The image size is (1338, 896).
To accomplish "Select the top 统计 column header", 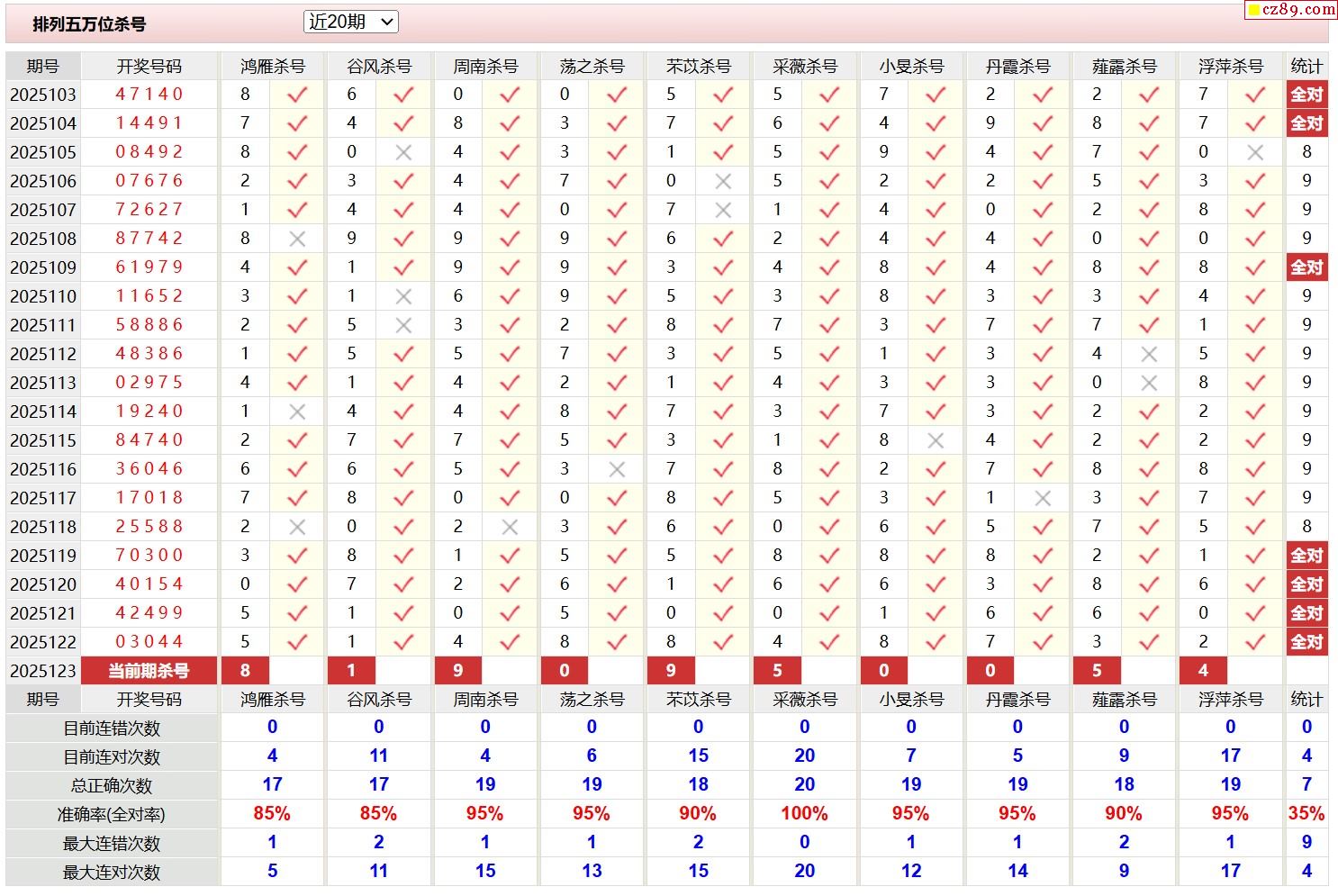I will pos(1306,67).
